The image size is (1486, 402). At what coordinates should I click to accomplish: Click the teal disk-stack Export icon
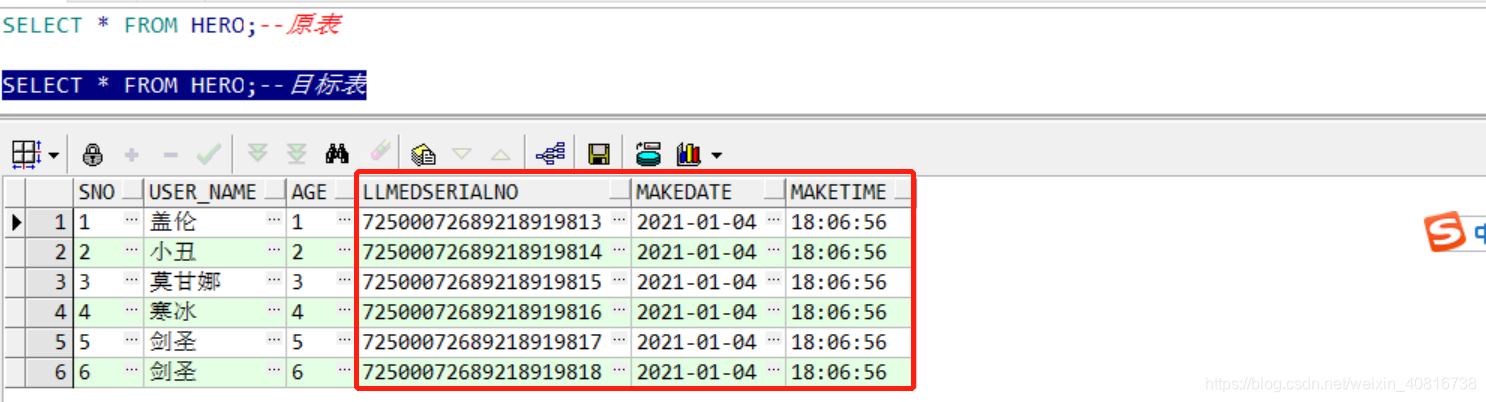click(649, 154)
